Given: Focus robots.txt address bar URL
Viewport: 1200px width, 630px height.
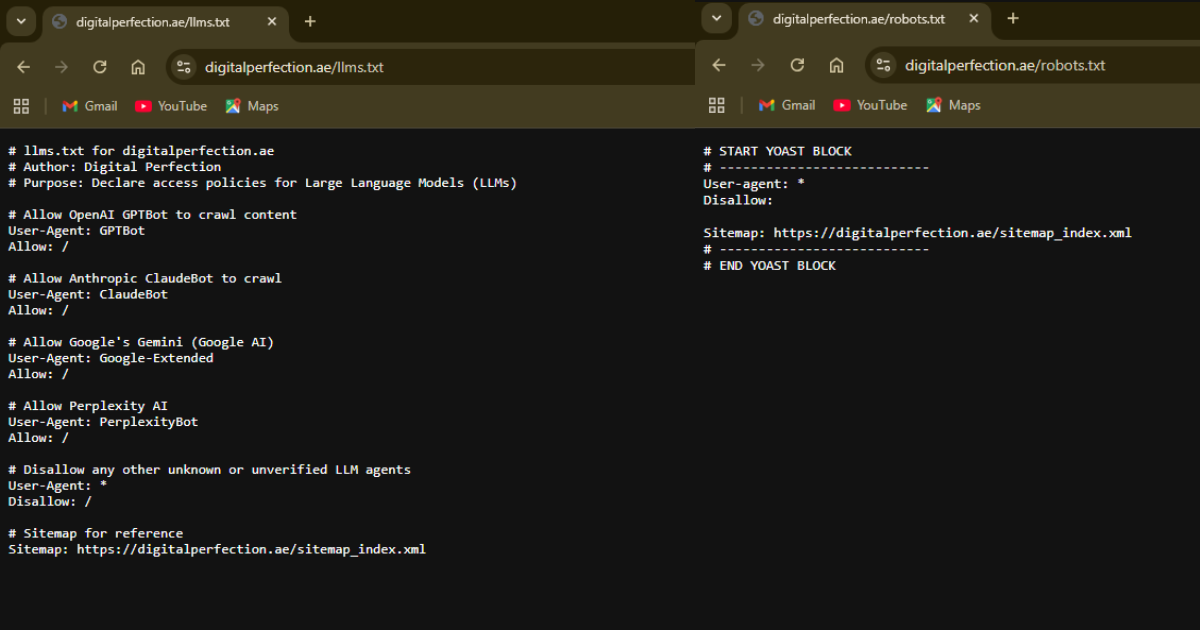Looking at the screenshot, I should tap(1005, 65).
